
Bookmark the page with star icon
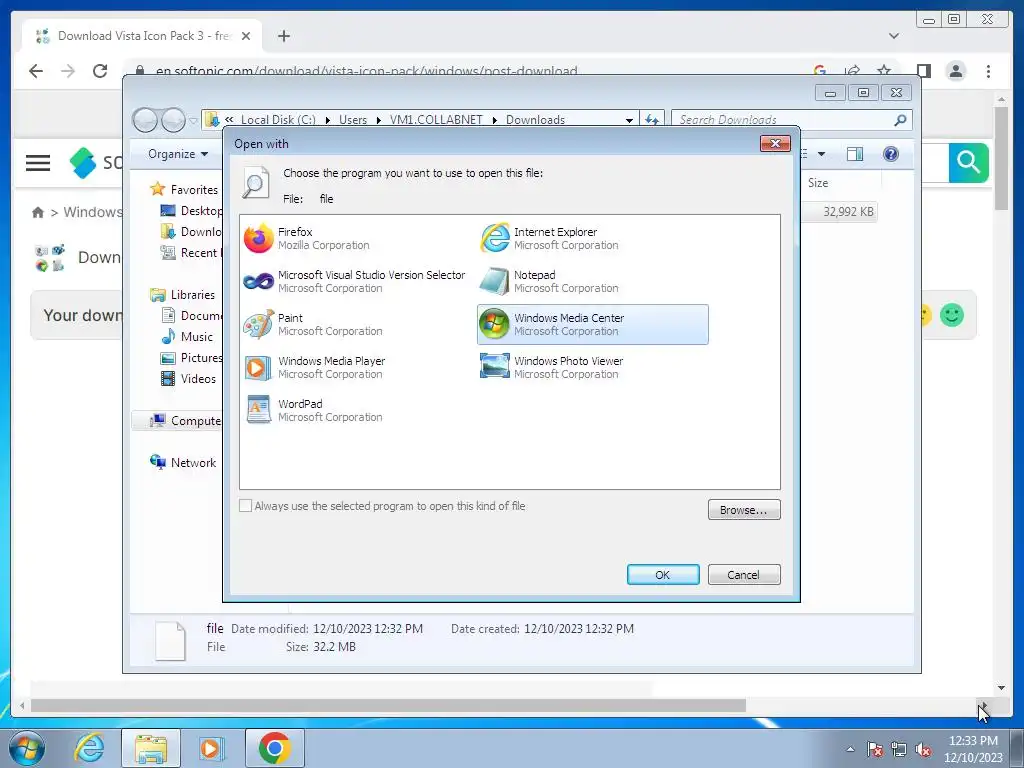[884, 71]
